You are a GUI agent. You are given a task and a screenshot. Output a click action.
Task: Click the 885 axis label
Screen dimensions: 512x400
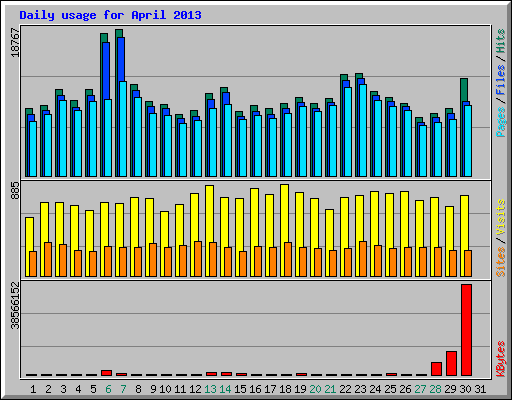pyautogui.click(x=15, y=190)
